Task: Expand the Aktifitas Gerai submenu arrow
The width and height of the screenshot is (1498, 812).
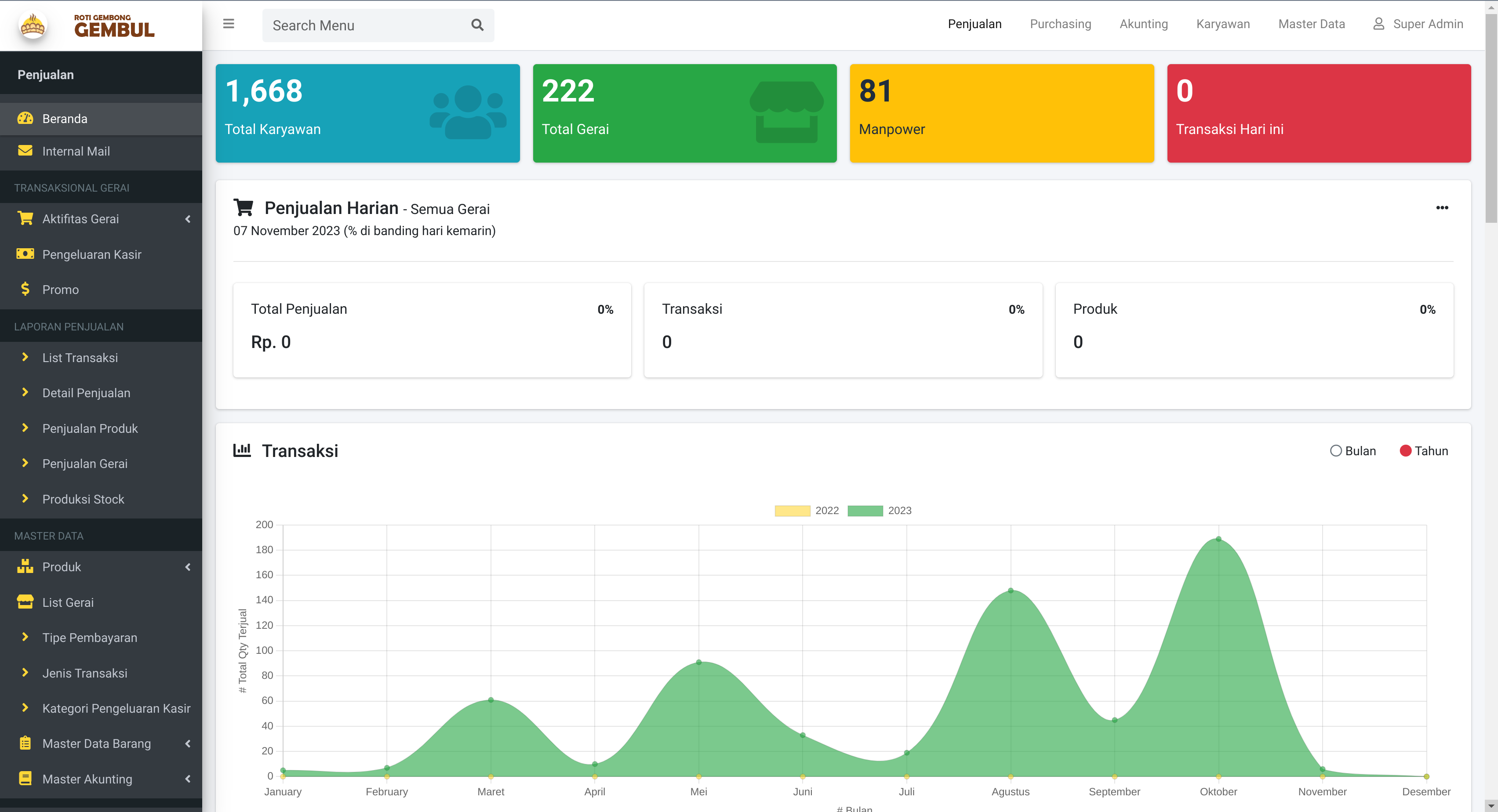Action: (x=188, y=219)
